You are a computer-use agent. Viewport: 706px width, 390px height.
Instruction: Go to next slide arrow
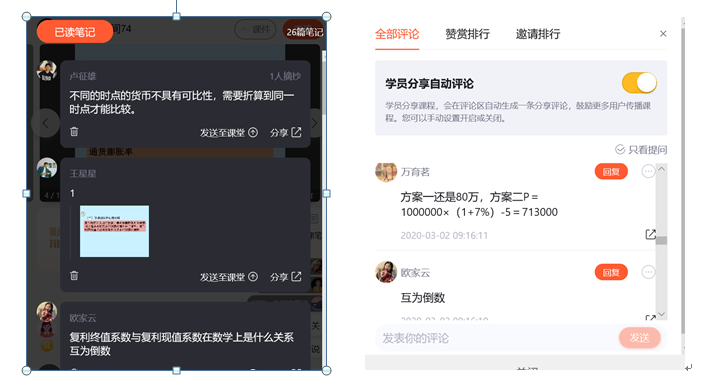(x=315, y=122)
